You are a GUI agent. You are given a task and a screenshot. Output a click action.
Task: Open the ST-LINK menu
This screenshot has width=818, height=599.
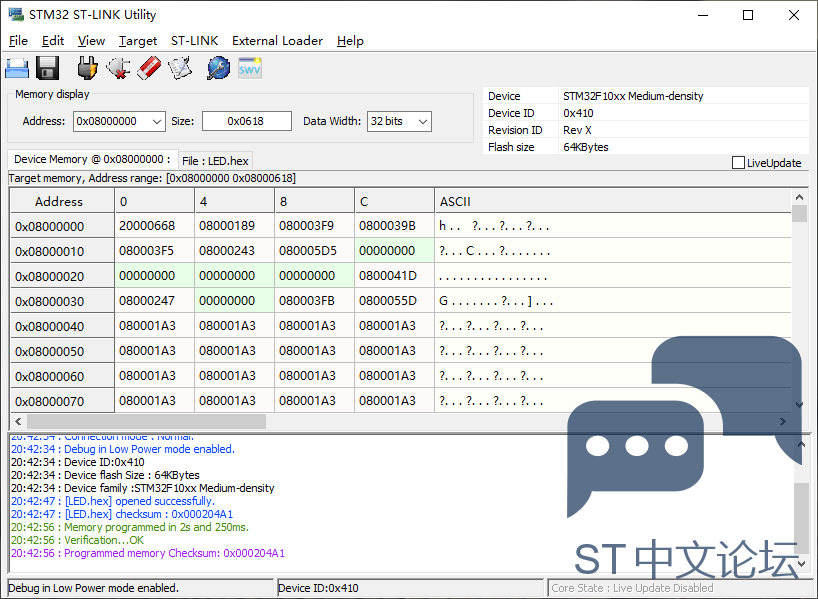[x=195, y=41]
